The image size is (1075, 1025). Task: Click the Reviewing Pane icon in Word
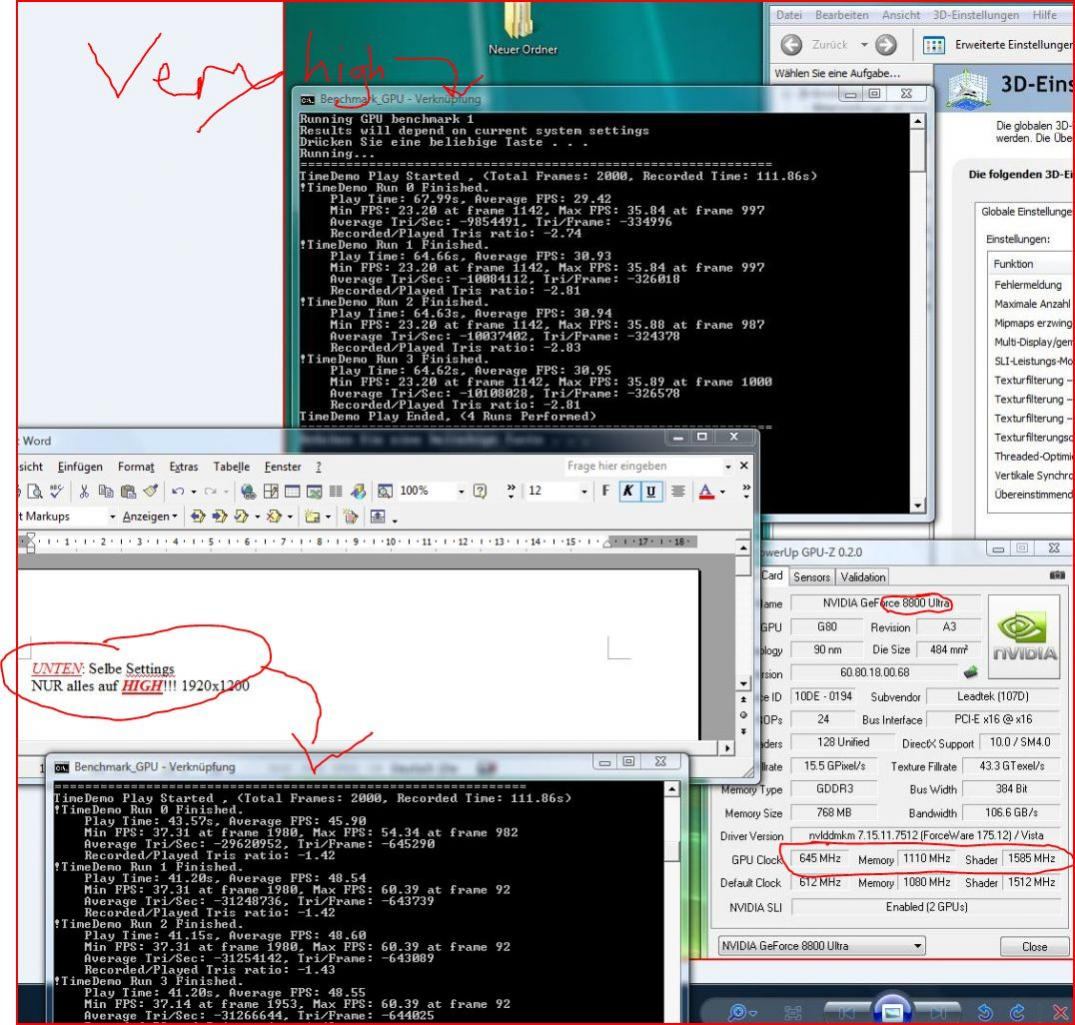pos(378,516)
